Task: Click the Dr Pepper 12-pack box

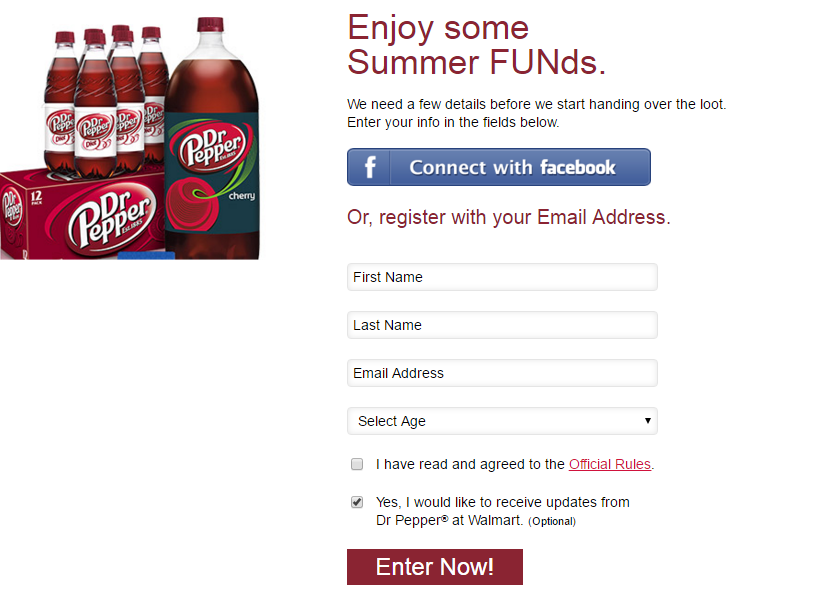Action: coord(80,215)
